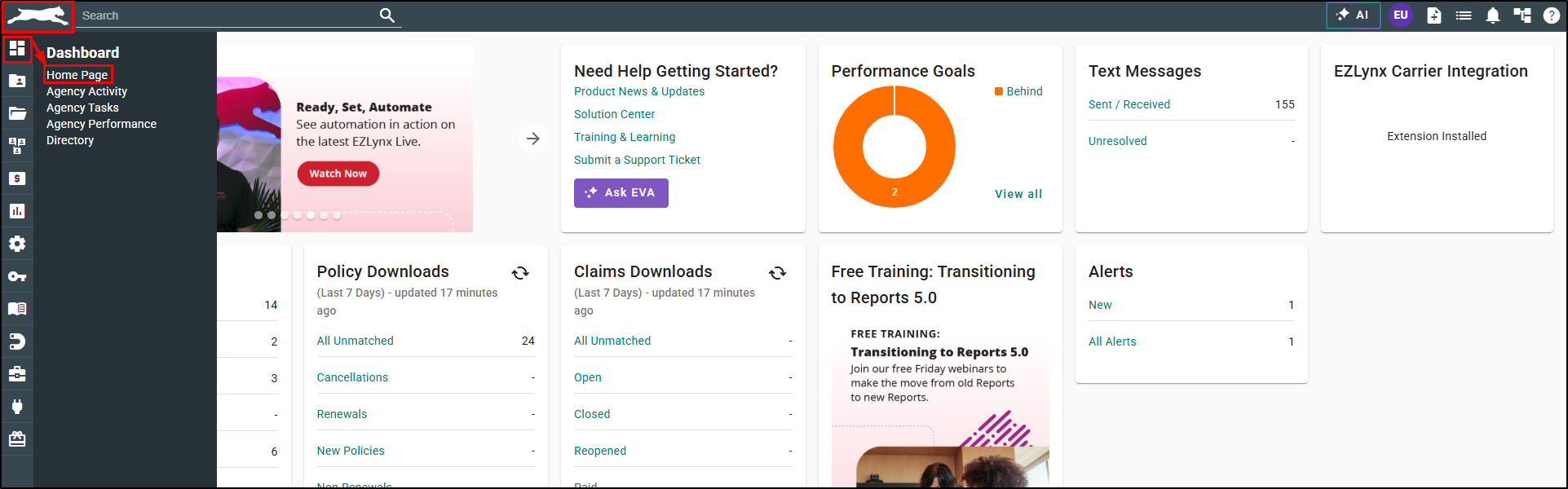1568x489 pixels.
Task: Open the plug sidebar icon
Action: point(17,407)
